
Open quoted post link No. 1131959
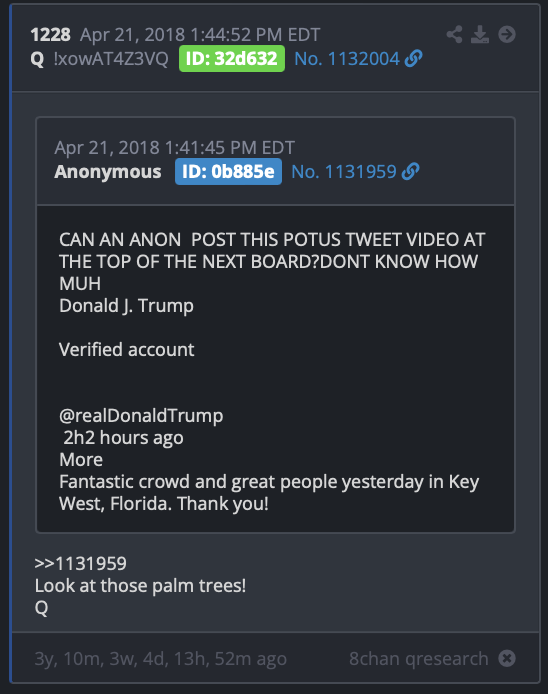344,172
